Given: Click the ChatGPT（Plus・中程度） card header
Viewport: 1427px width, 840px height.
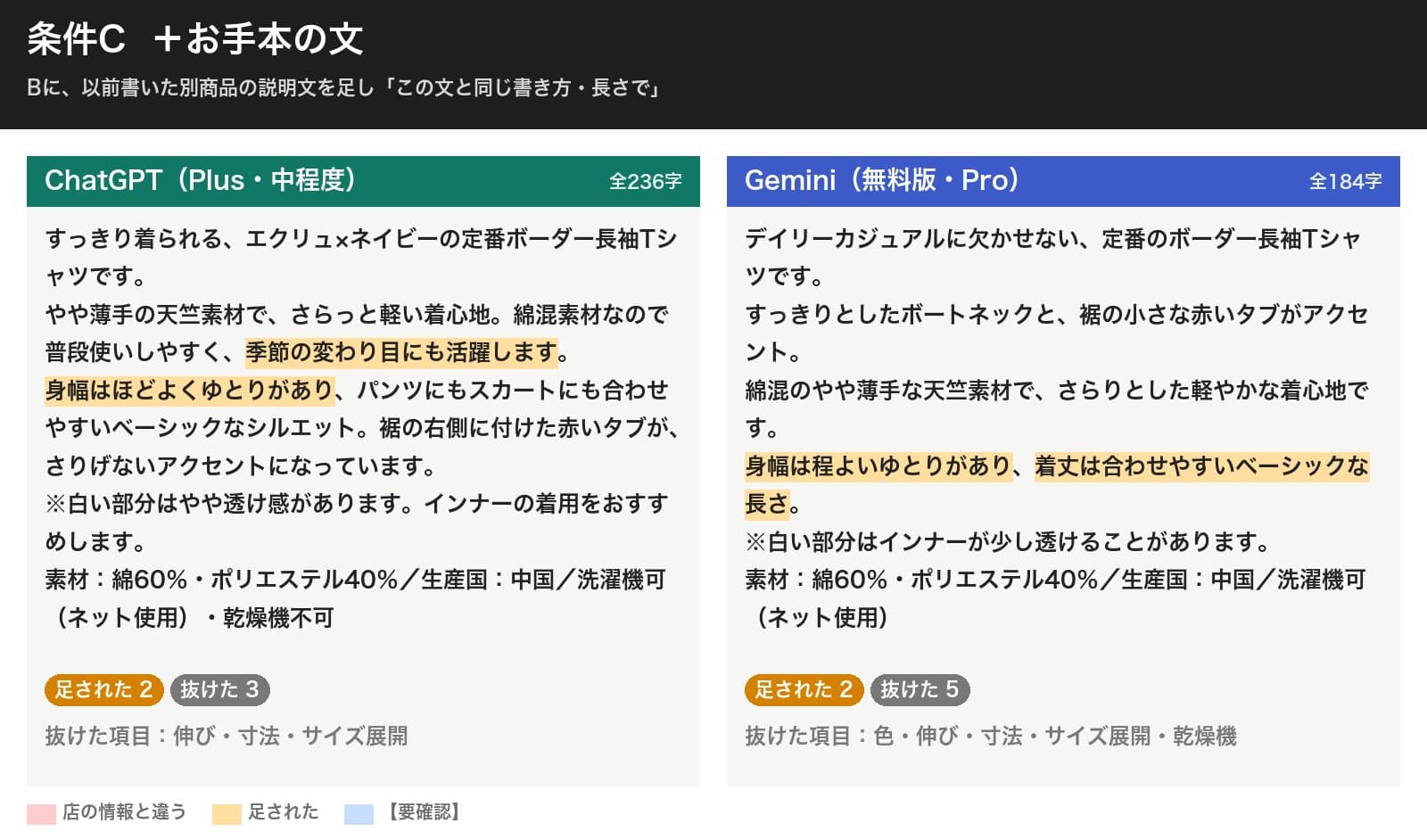Looking at the screenshot, I should [x=363, y=181].
